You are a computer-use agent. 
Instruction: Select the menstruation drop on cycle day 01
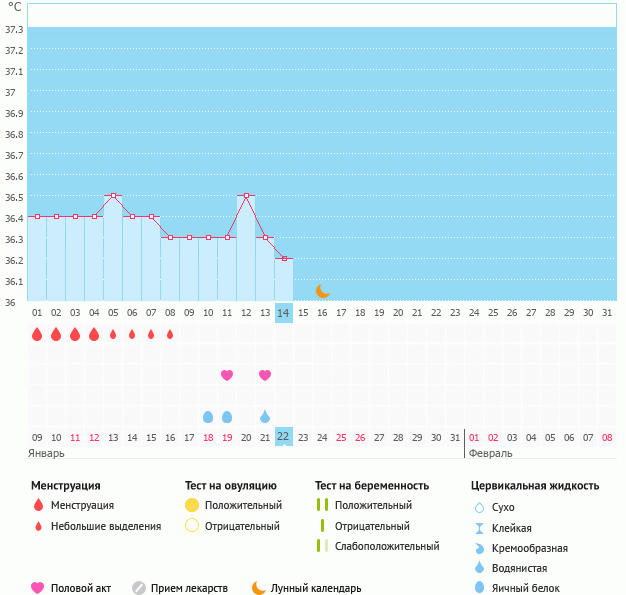click(37, 334)
